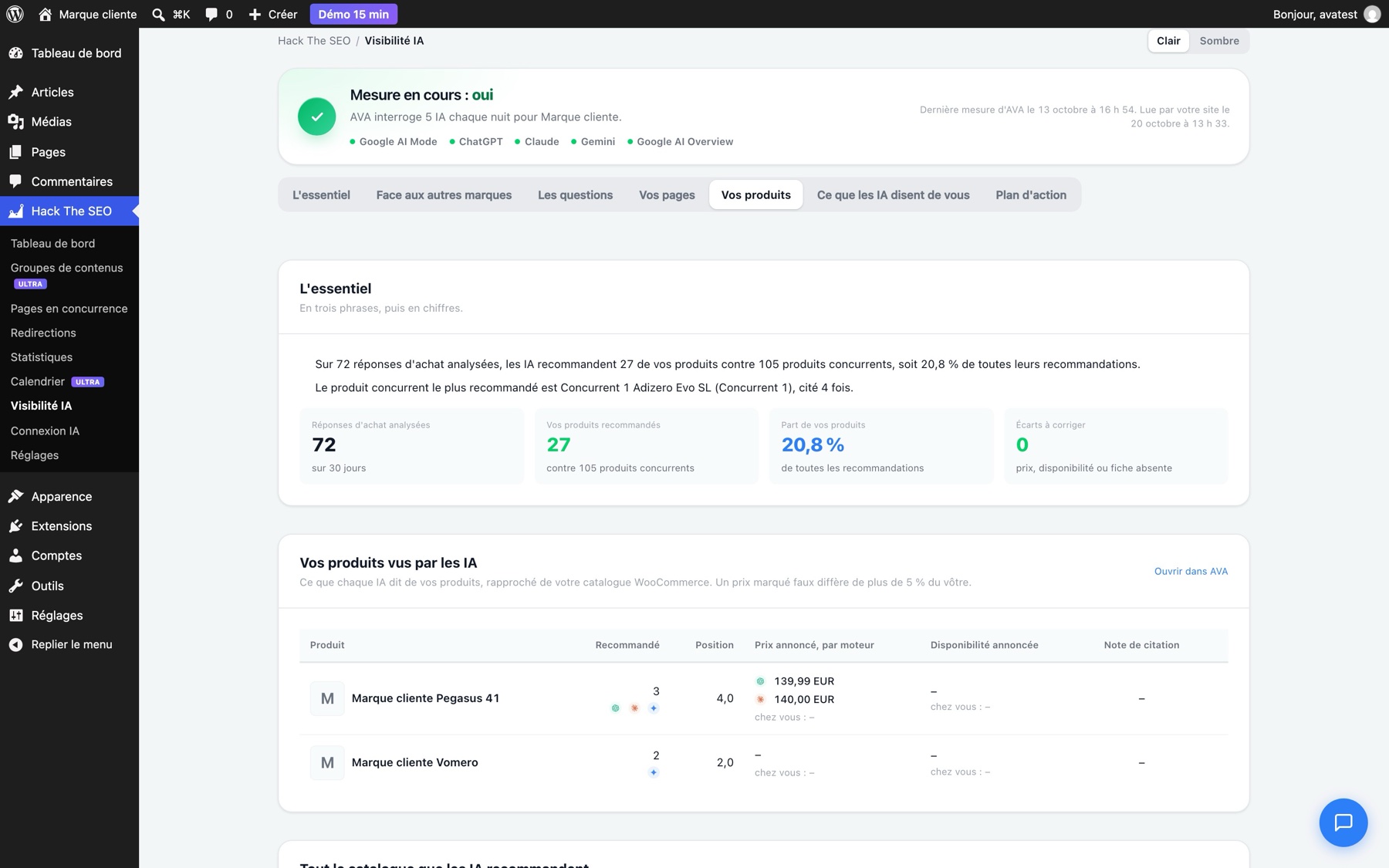
Task: Open the Statistiques submenu item
Action: 69,357
